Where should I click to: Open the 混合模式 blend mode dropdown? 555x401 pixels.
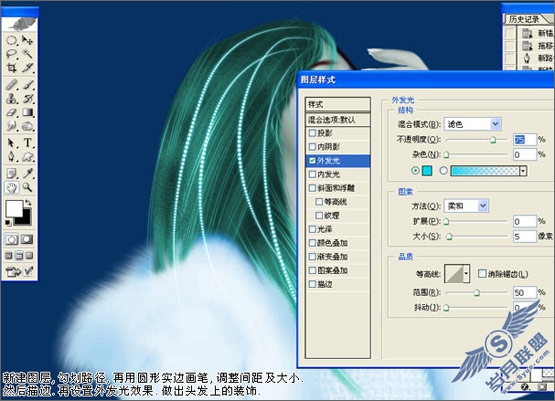click(473, 124)
